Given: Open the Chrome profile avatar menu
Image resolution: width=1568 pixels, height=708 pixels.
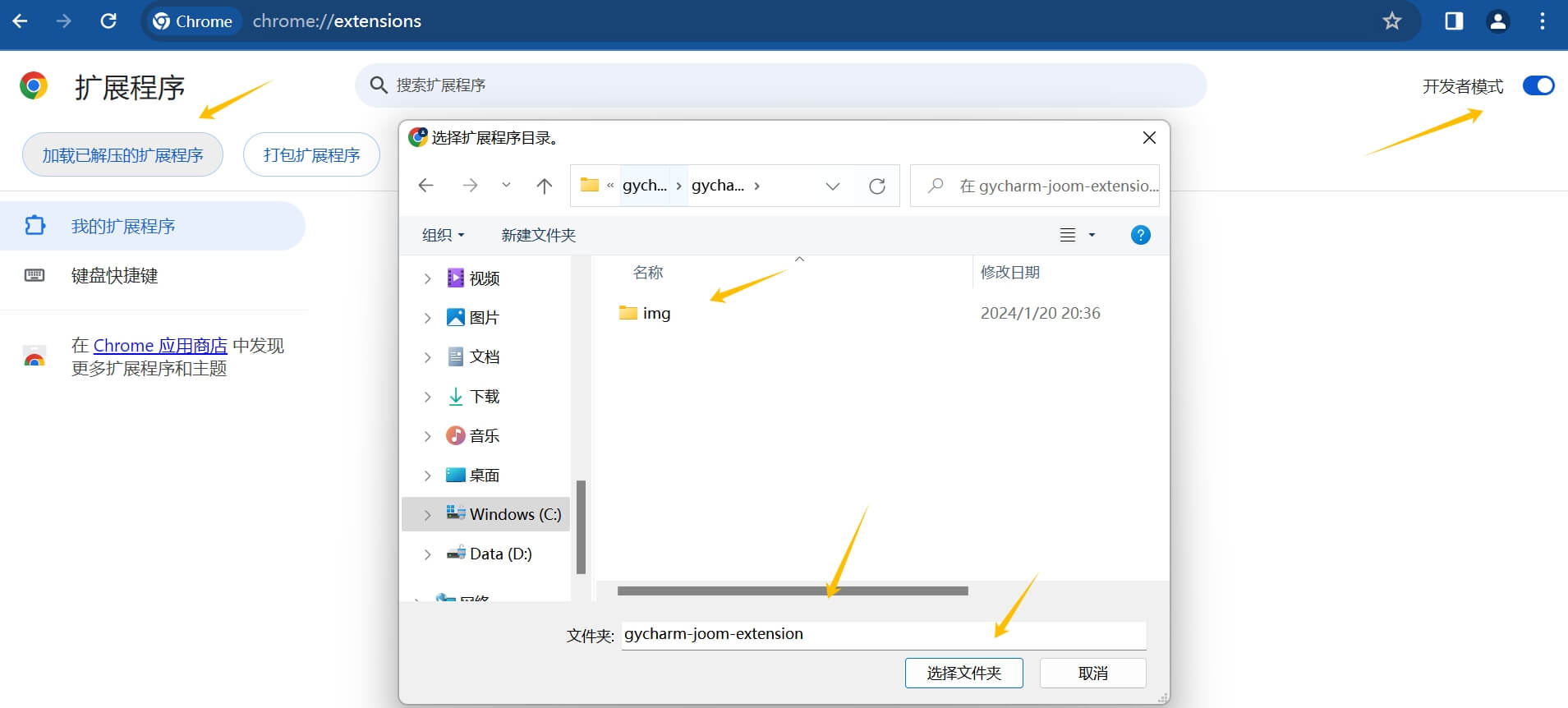Looking at the screenshot, I should click(1498, 21).
